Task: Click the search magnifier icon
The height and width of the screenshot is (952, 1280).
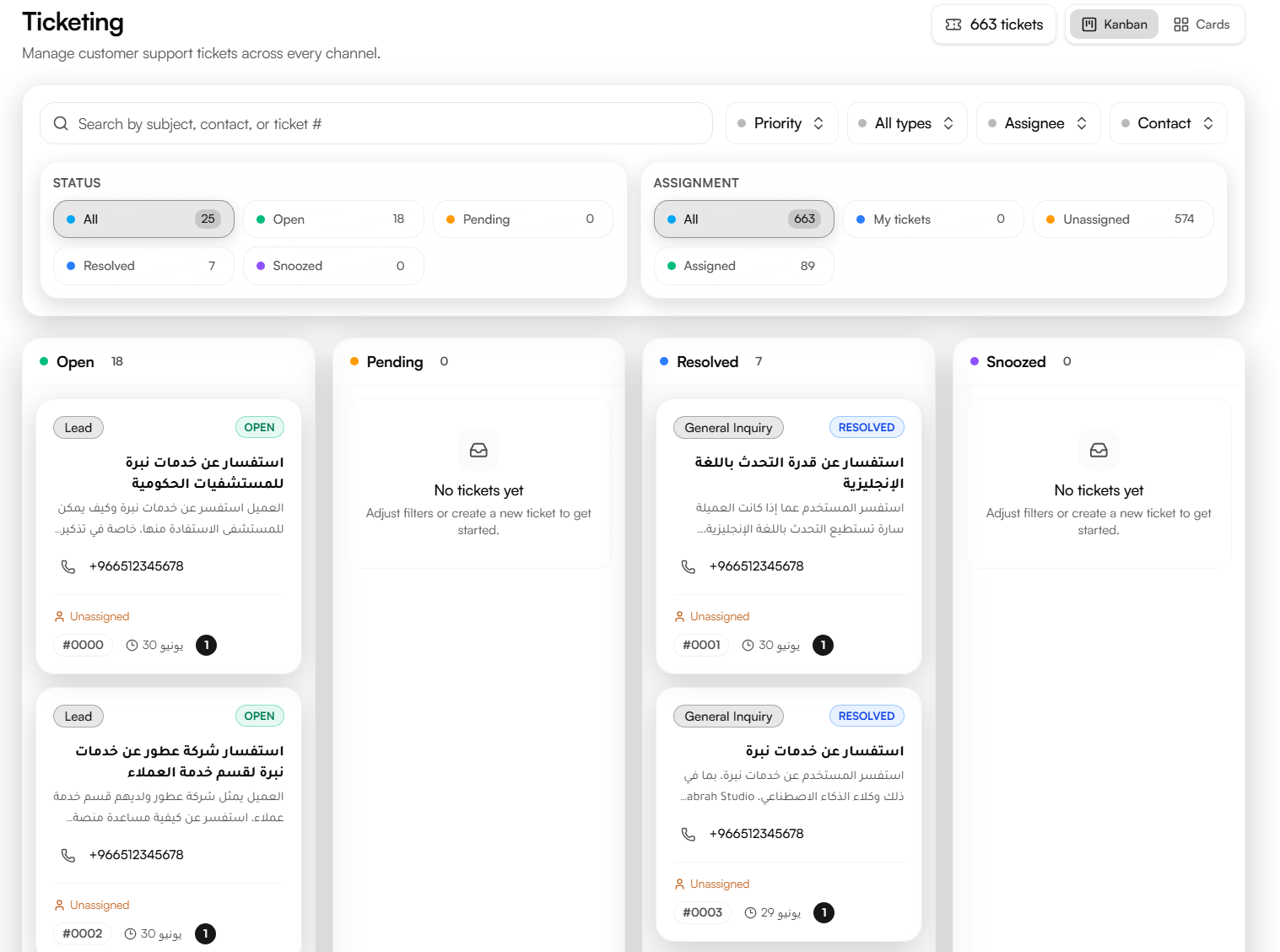Action: [x=61, y=124]
